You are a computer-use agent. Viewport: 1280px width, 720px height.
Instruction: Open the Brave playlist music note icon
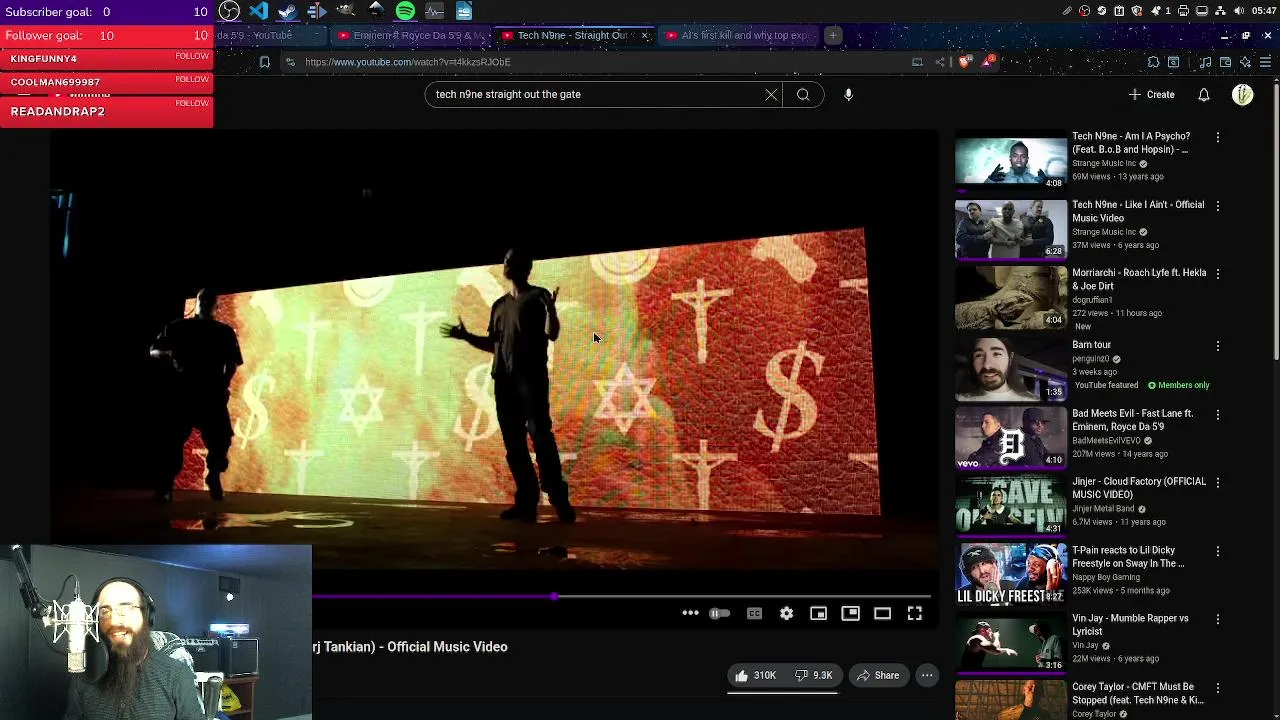coord(1205,62)
